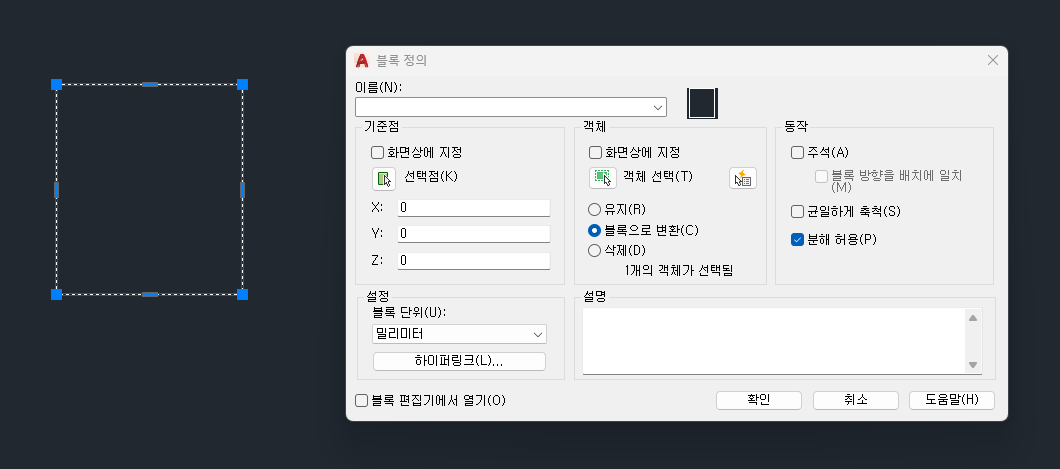Click the 객체 선택(T) label text
The image size is (1060, 469).
point(658,176)
